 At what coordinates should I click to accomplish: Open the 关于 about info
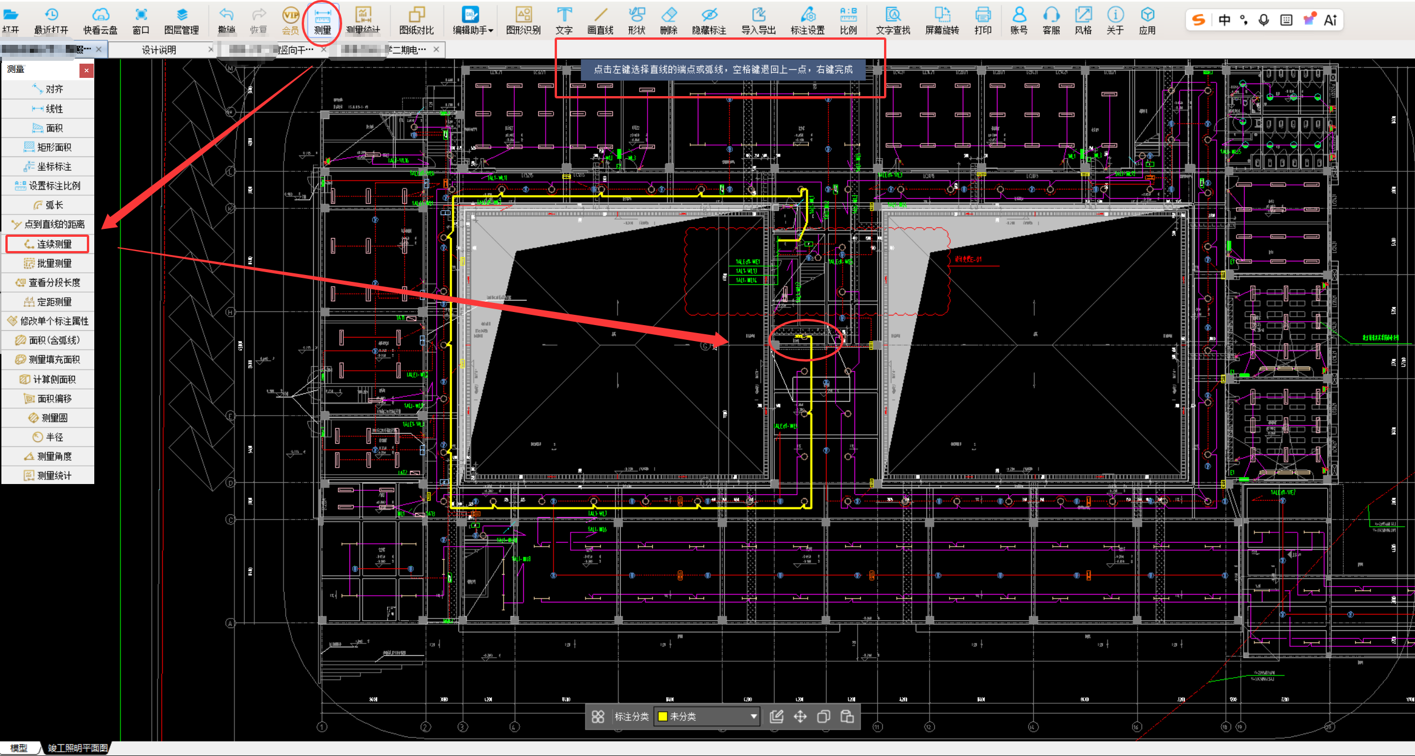pos(1115,20)
